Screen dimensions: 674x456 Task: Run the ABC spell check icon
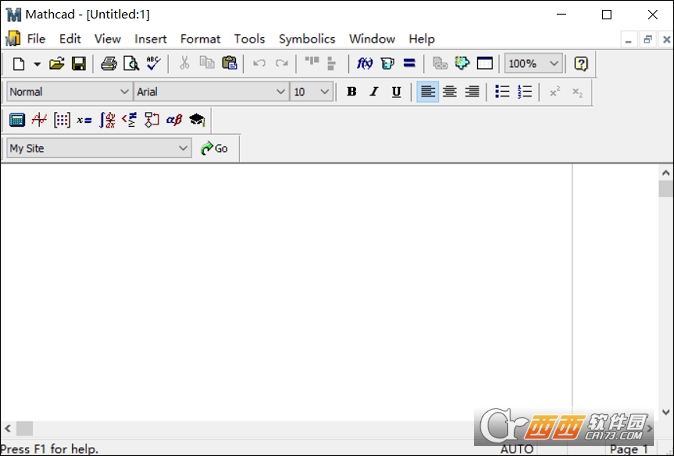(x=153, y=63)
